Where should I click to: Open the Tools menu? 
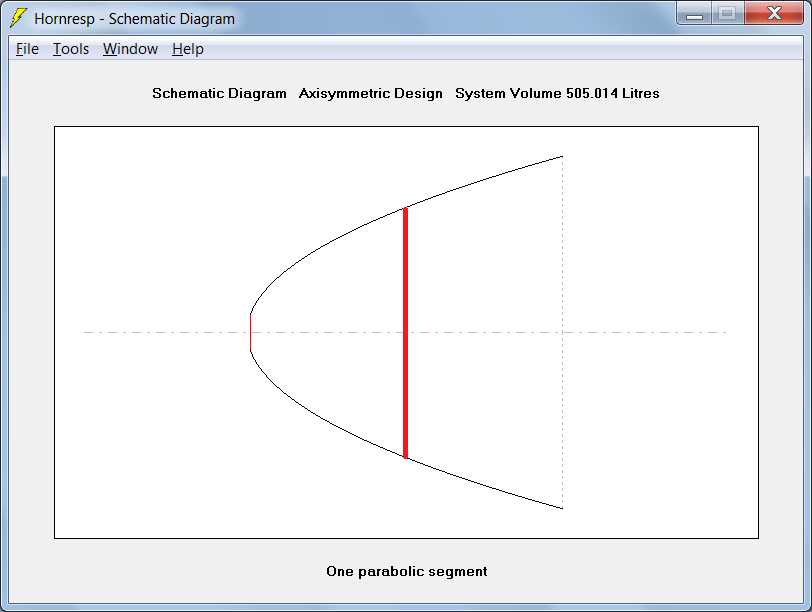click(71, 49)
